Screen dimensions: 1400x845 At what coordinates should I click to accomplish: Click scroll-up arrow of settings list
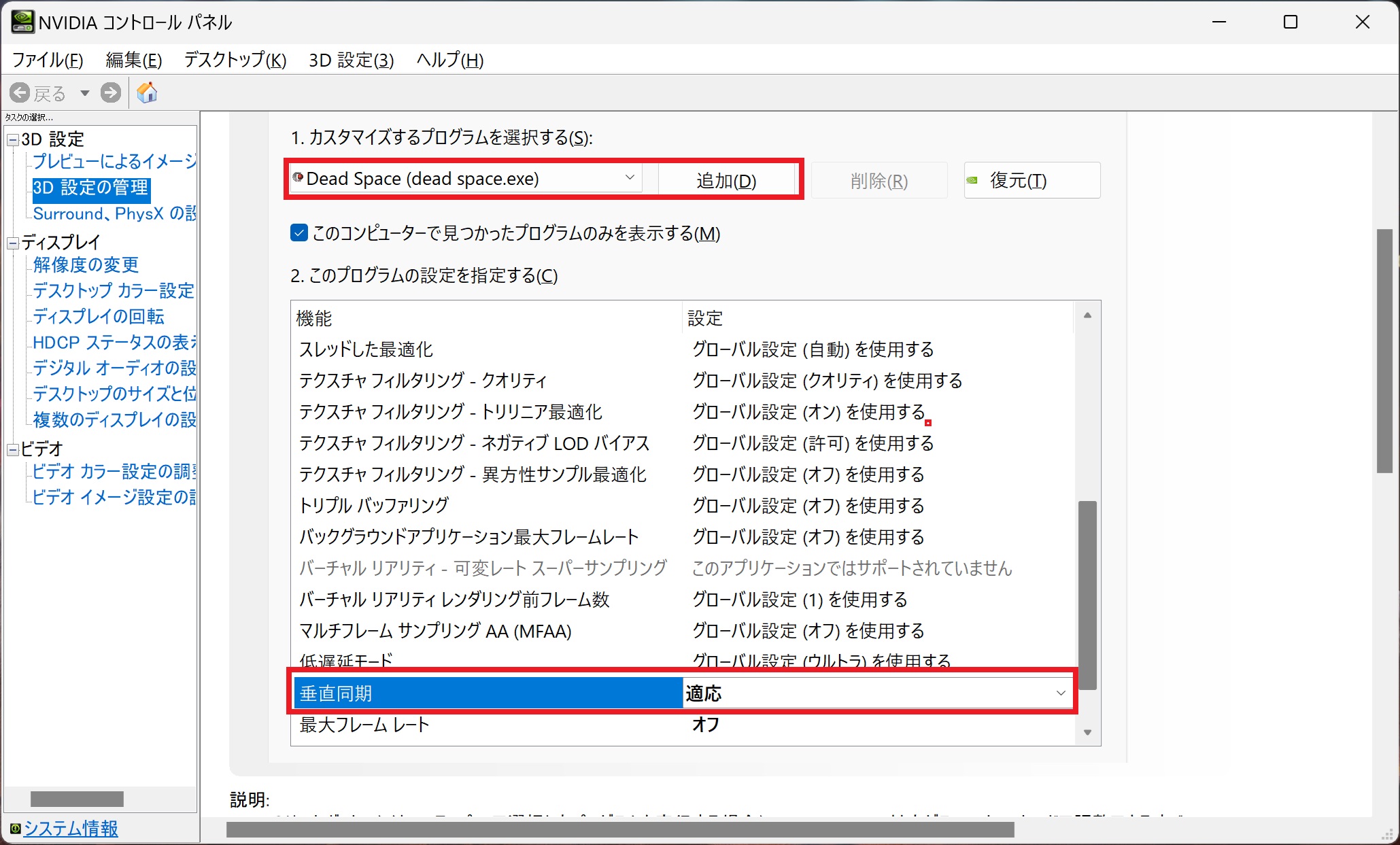tap(1087, 315)
